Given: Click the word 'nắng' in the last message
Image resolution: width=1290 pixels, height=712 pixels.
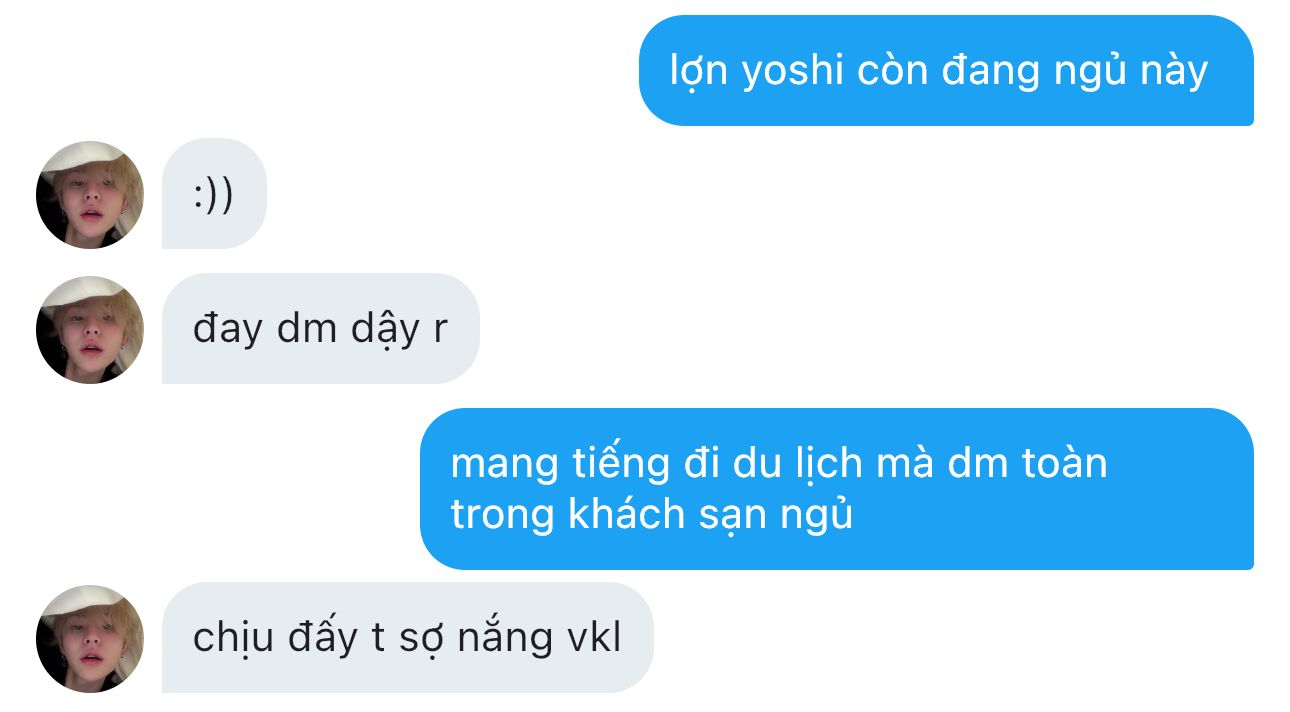Looking at the screenshot, I should (503, 638).
